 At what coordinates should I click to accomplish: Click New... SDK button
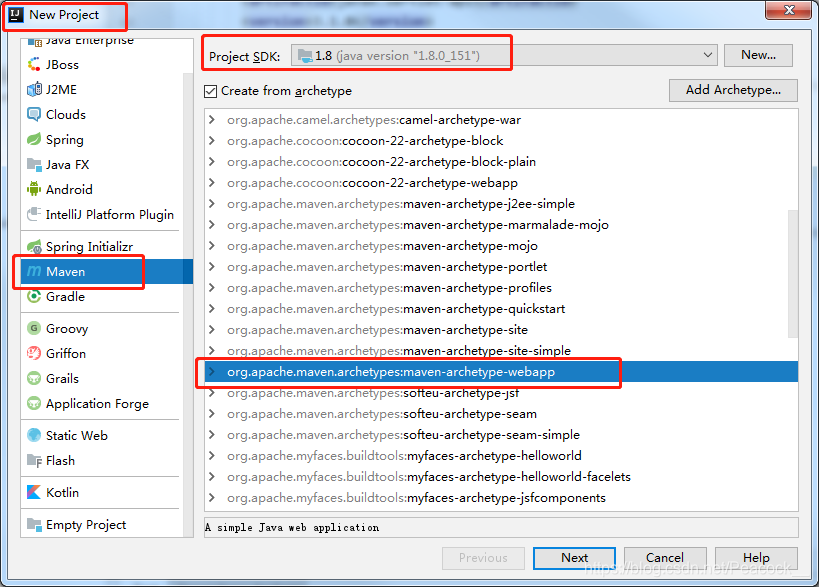pyautogui.click(x=758, y=55)
